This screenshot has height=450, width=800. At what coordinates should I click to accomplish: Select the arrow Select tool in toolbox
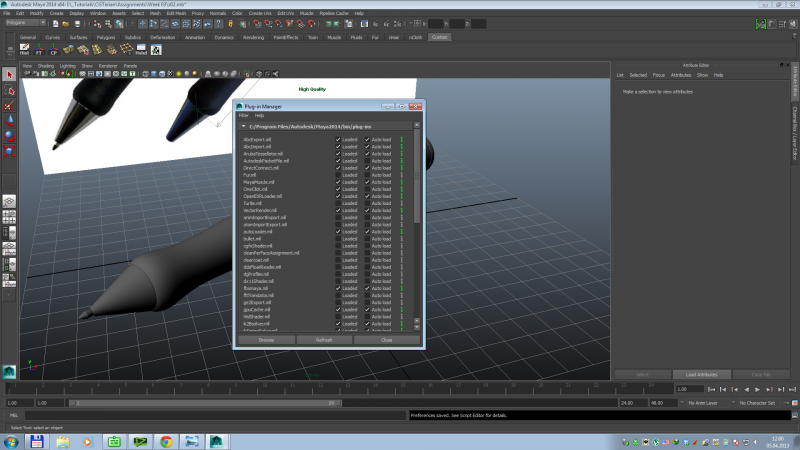(10, 75)
